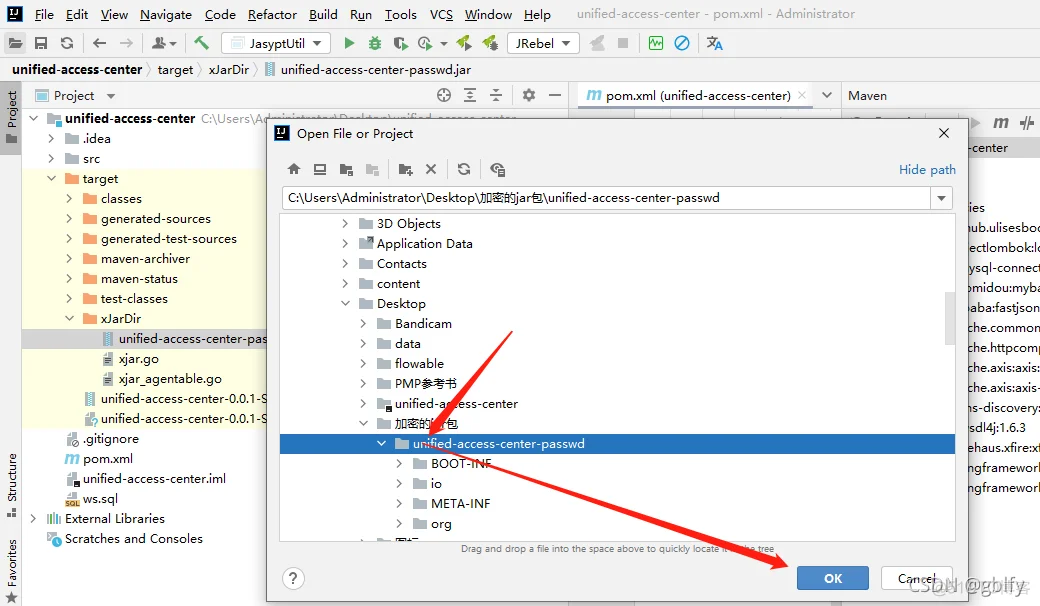Expand the Bandicam folder
The height and width of the screenshot is (606, 1040).
click(x=363, y=324)
